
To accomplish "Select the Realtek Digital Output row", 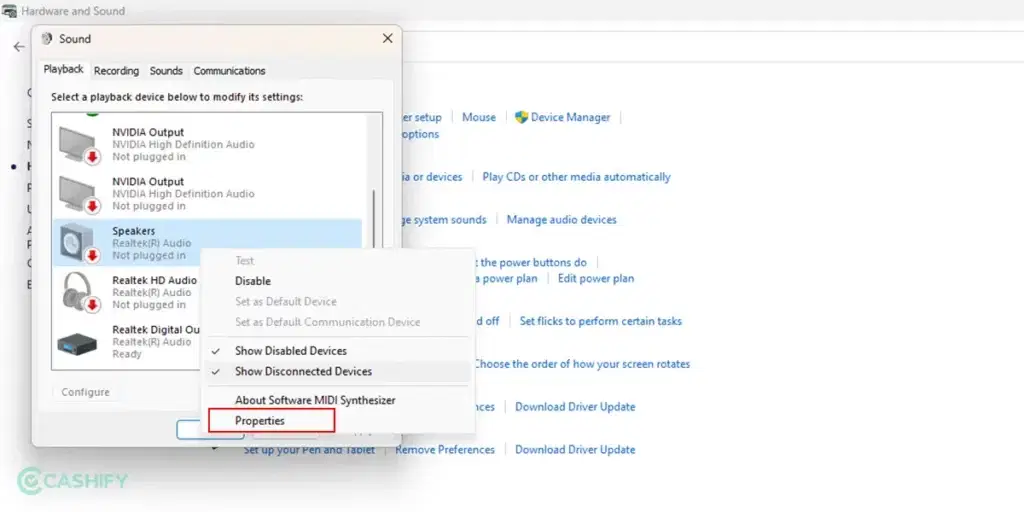I will pyautogui.click(x=127, y=342).
